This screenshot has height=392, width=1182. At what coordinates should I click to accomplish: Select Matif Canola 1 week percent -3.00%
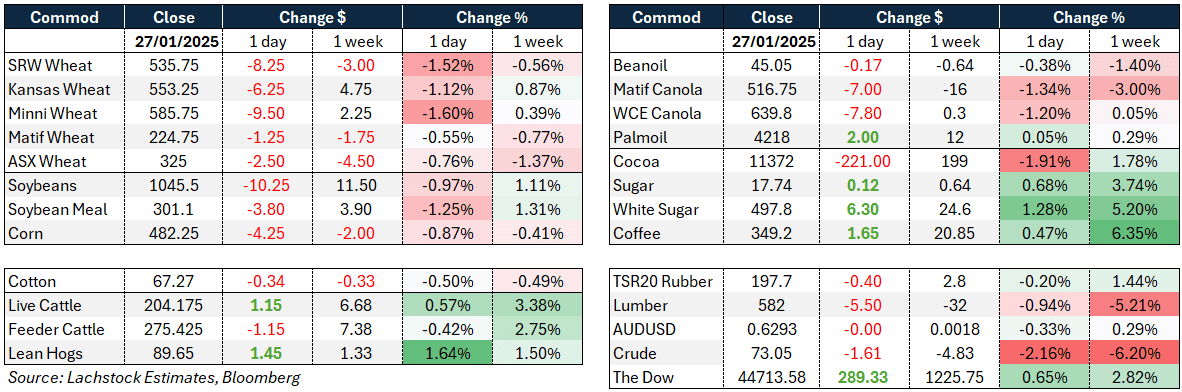point(1129,90)
